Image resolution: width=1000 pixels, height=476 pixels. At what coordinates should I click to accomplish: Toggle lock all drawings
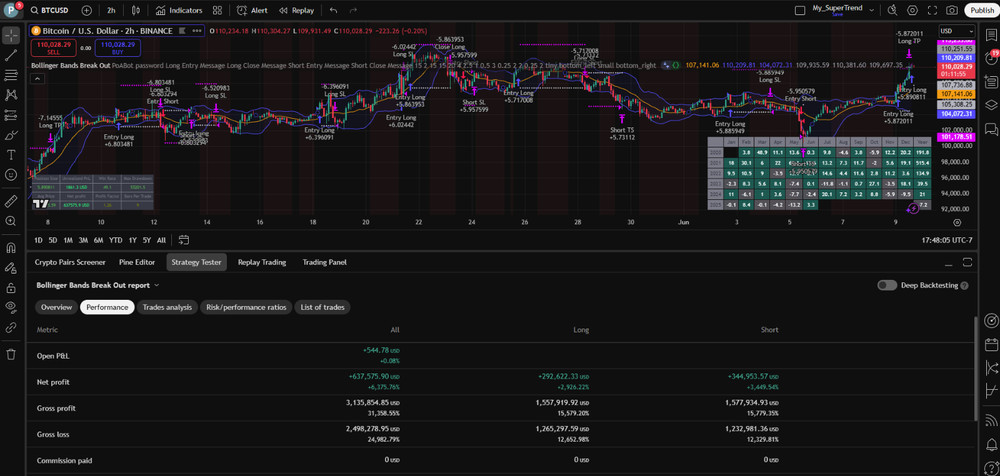(x=11, y=287)
